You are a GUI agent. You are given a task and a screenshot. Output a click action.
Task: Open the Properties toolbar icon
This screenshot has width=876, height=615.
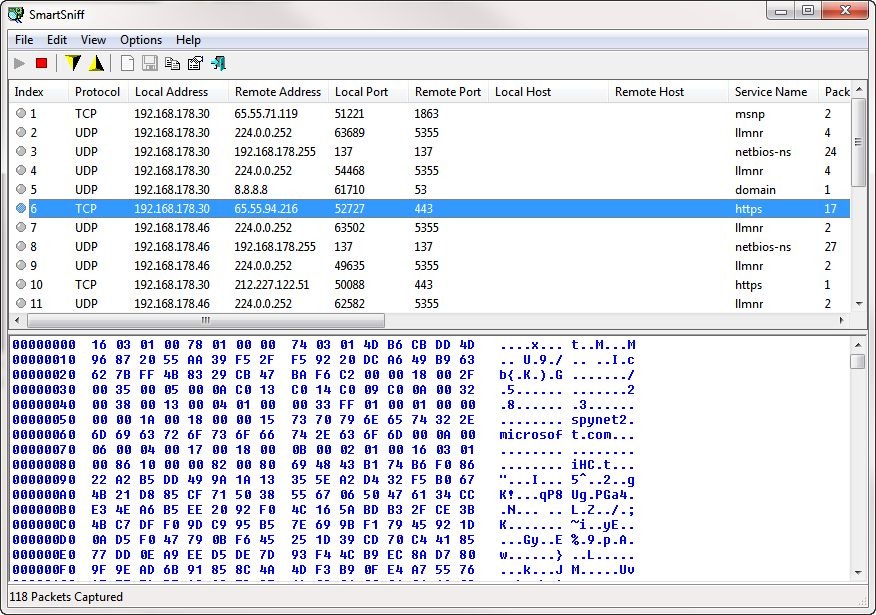coord(195,64)
